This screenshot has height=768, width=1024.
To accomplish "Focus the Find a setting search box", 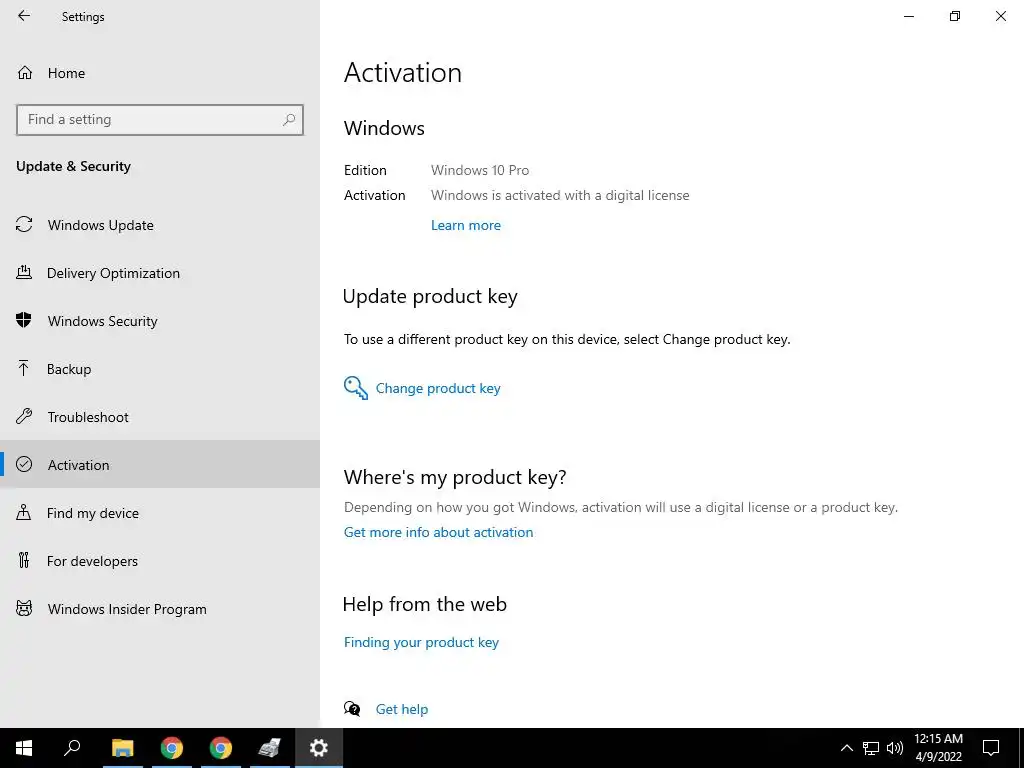I will point(159,120).
